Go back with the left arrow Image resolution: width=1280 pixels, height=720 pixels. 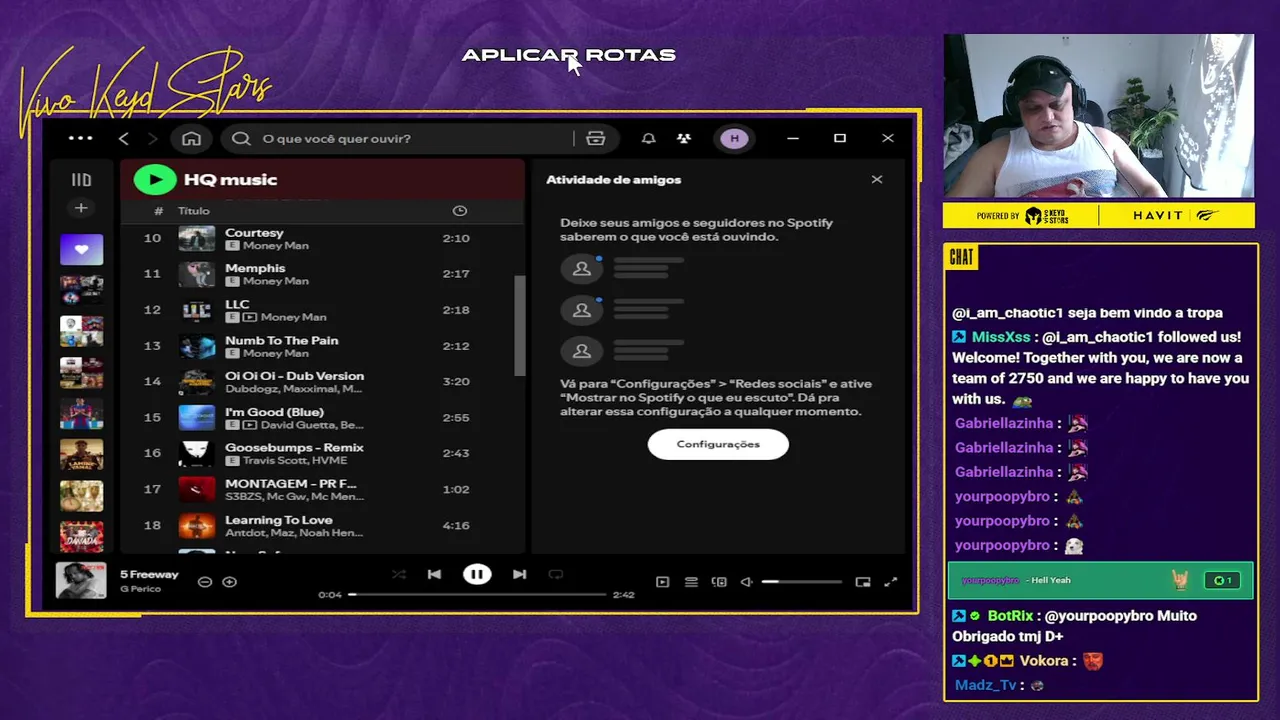tap(124, 138)
